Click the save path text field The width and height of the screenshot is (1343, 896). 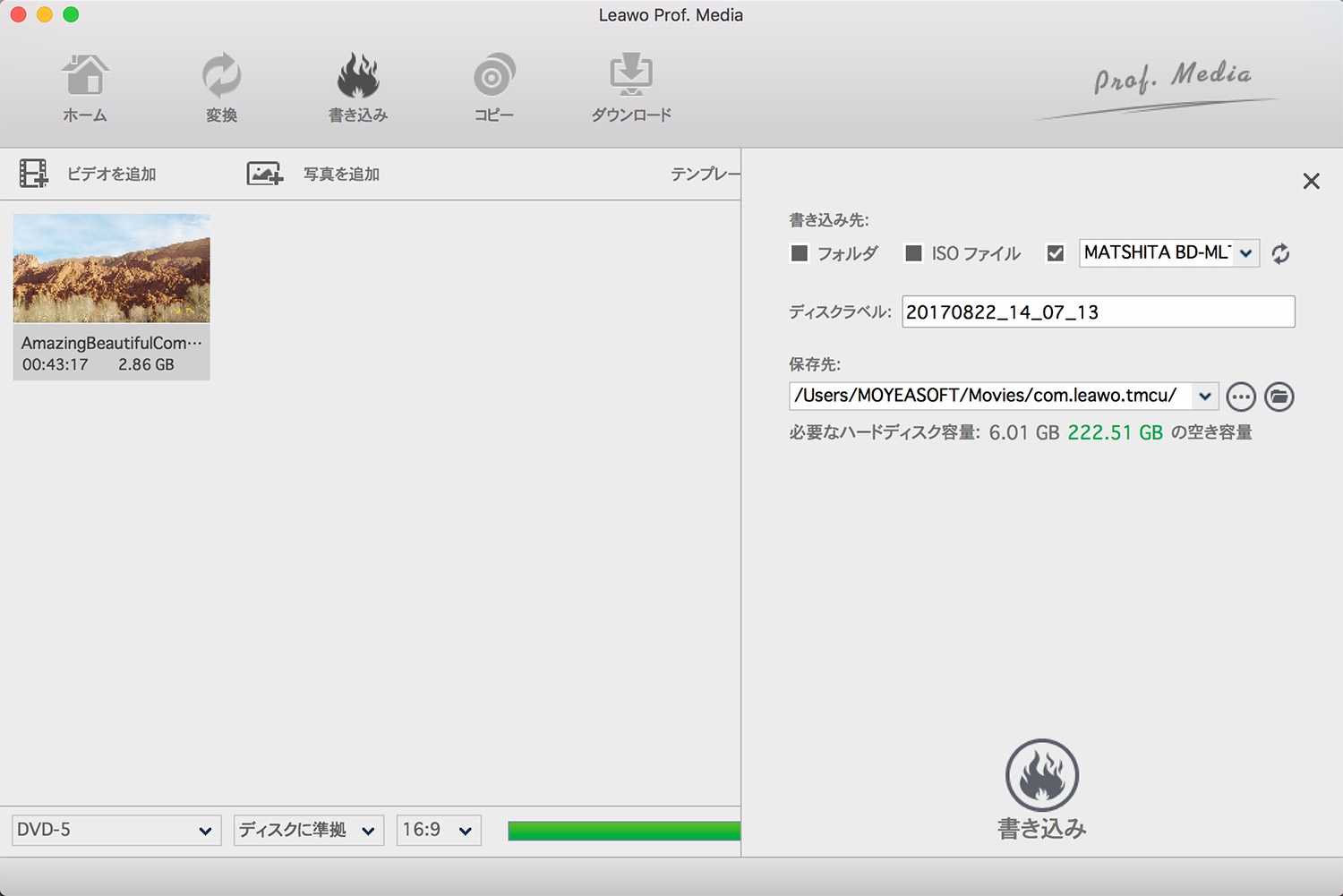(x=991, y=396)
